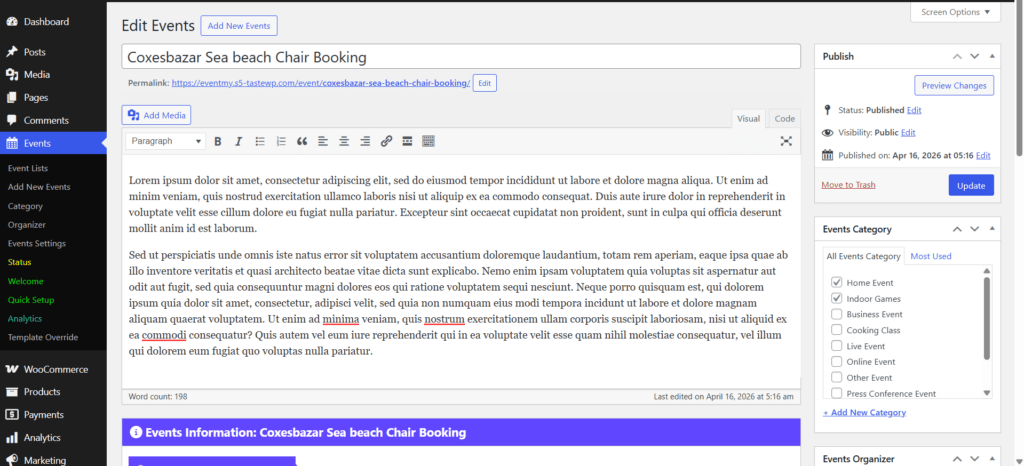Screen dimensions: 1024x466
Task: Expand Screen Options panel
Action: pos(955,12)
